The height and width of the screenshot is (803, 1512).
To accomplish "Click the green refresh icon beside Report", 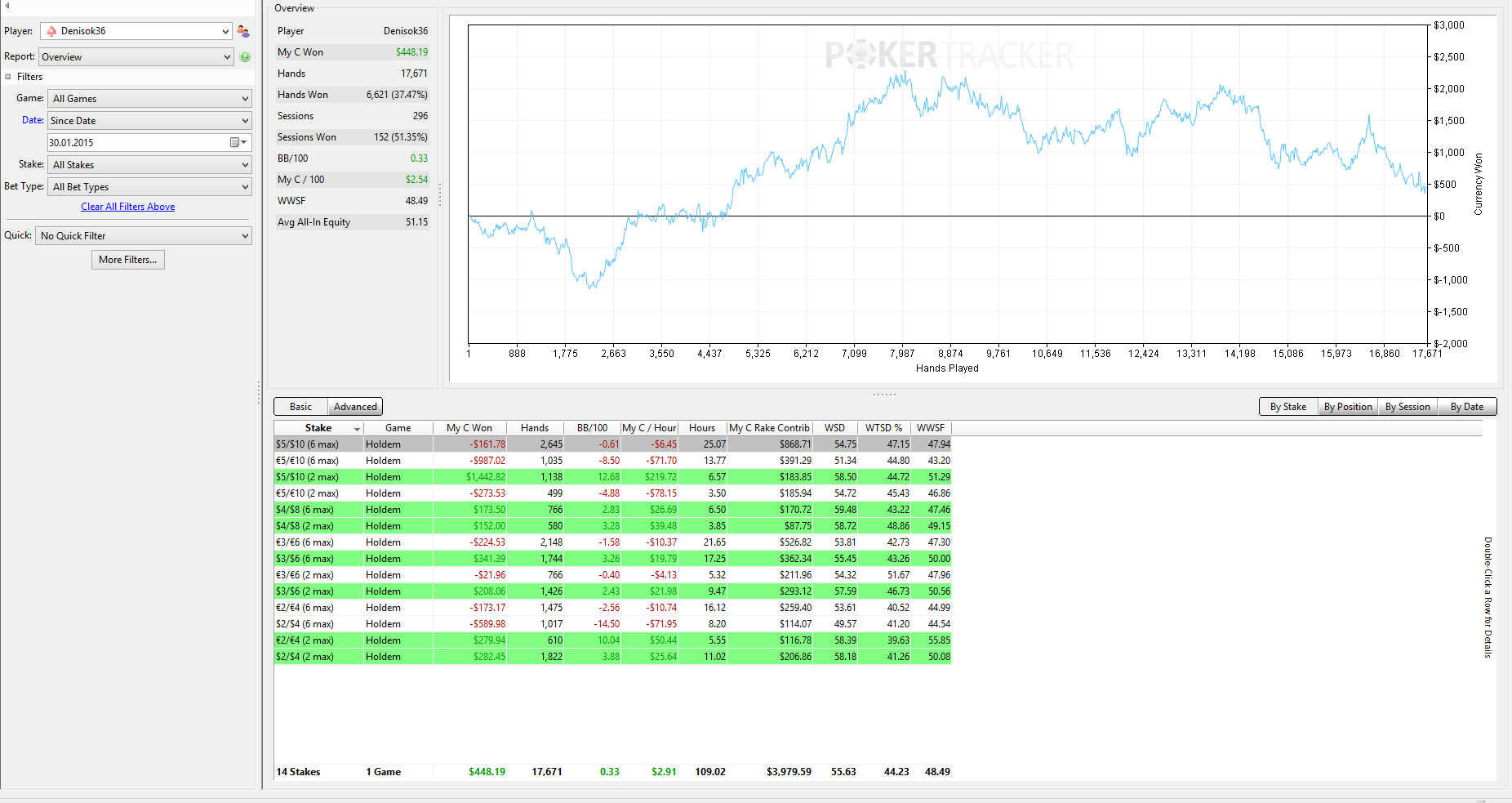I will [245, 57].
